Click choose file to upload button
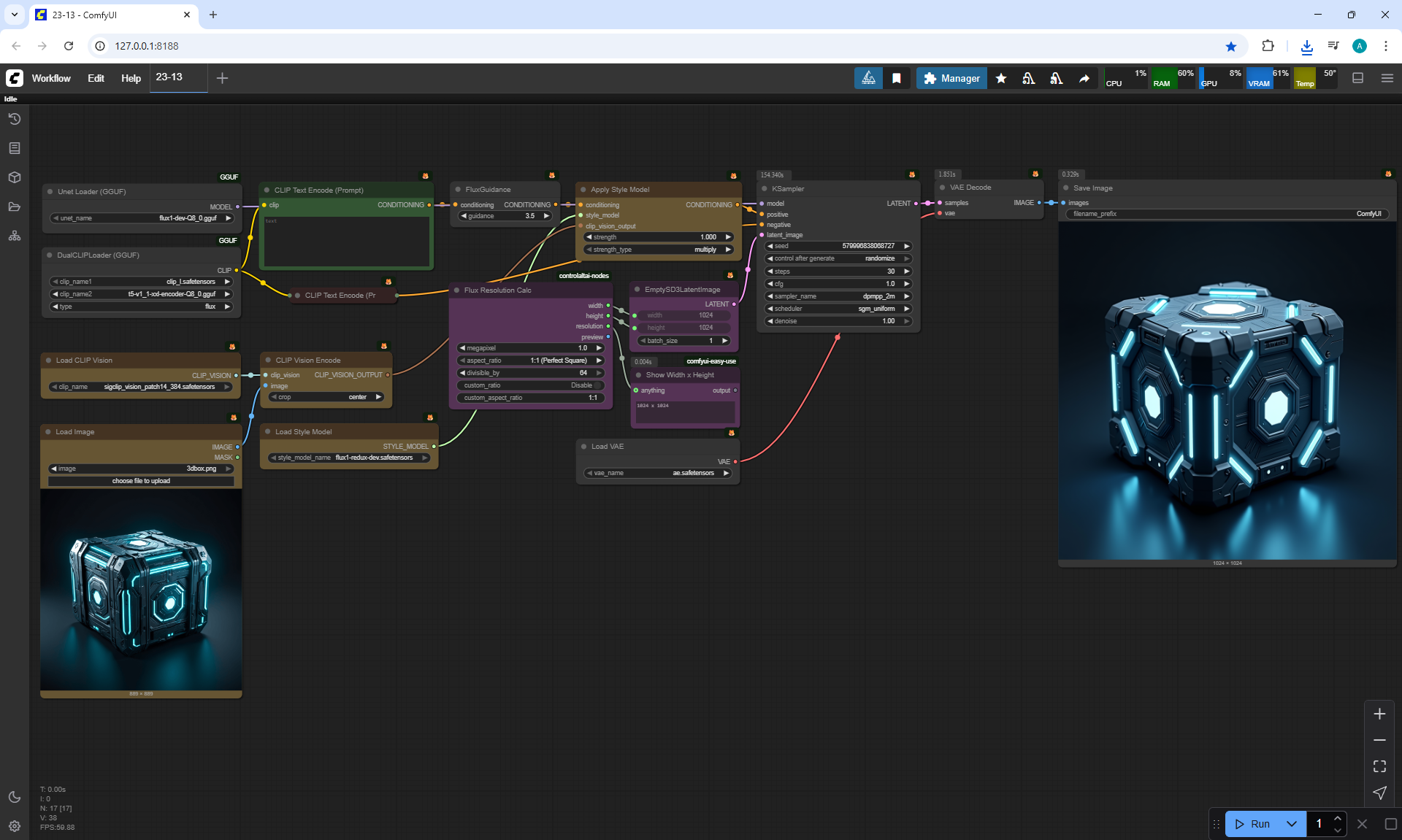 point(141,481)
